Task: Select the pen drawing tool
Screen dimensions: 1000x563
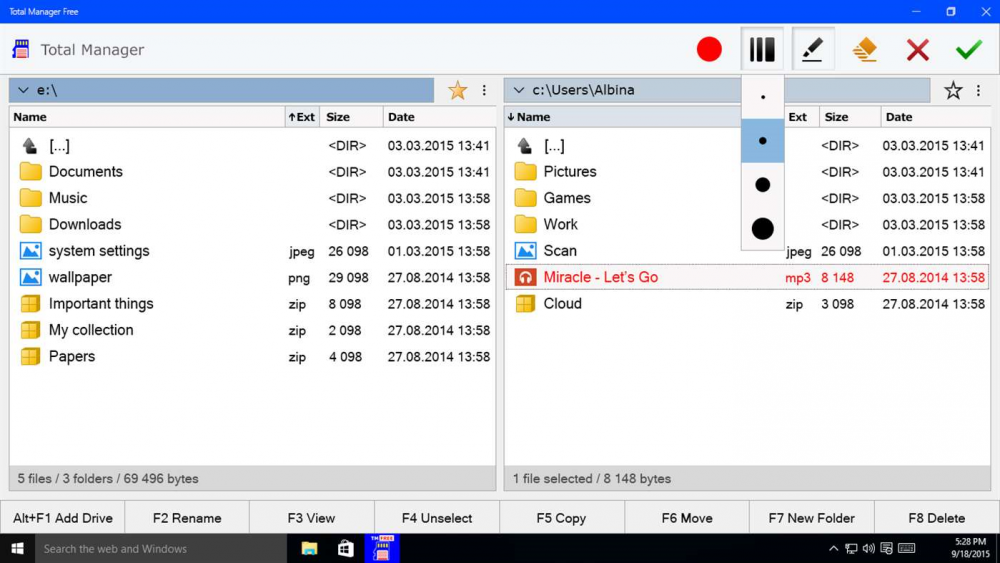Action: coord(812,50)
